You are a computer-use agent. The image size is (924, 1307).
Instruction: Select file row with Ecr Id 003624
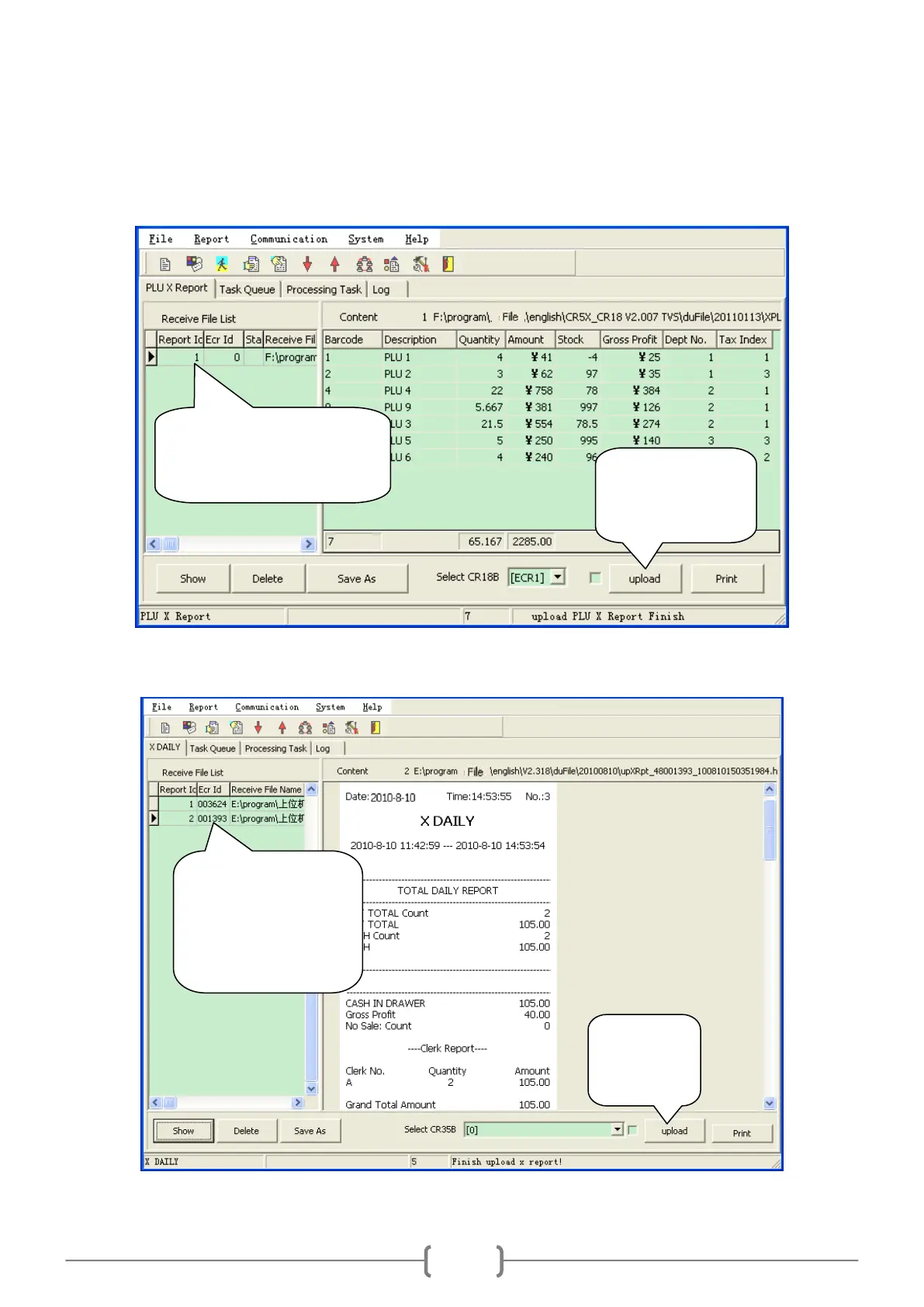232,804
